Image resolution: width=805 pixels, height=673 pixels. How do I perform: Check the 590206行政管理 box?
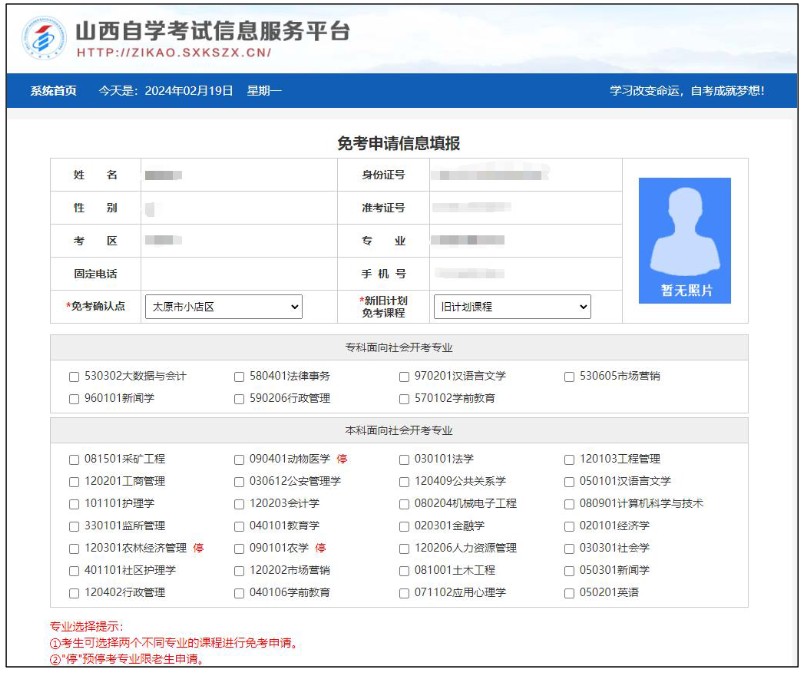point(239,399)
